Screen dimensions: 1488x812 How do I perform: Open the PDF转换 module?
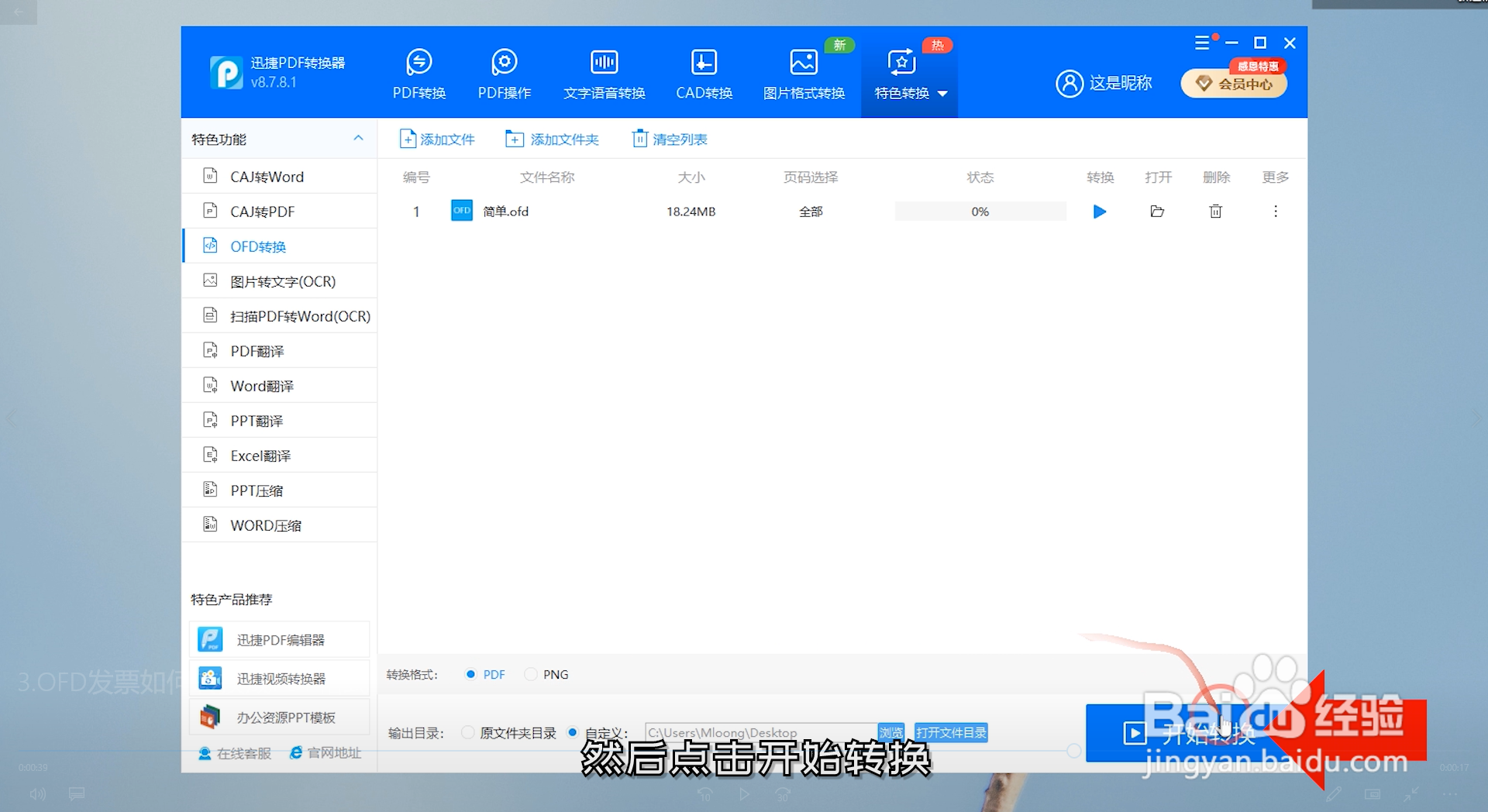(x=419, y=74)
